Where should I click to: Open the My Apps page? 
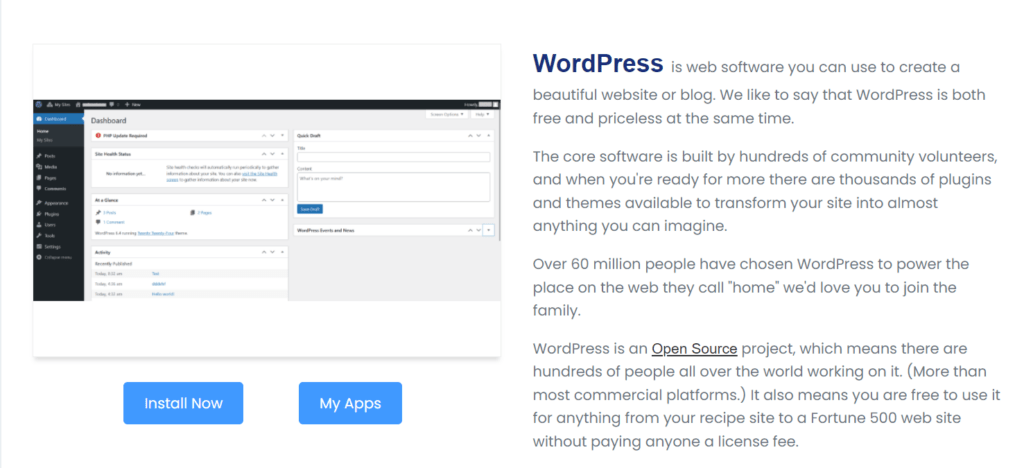coord(350,403)
